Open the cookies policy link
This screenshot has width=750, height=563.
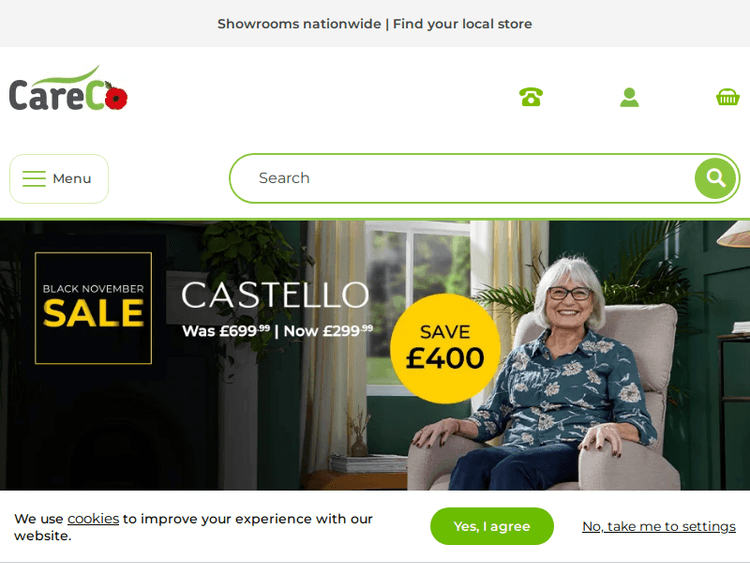coord(93,519)
